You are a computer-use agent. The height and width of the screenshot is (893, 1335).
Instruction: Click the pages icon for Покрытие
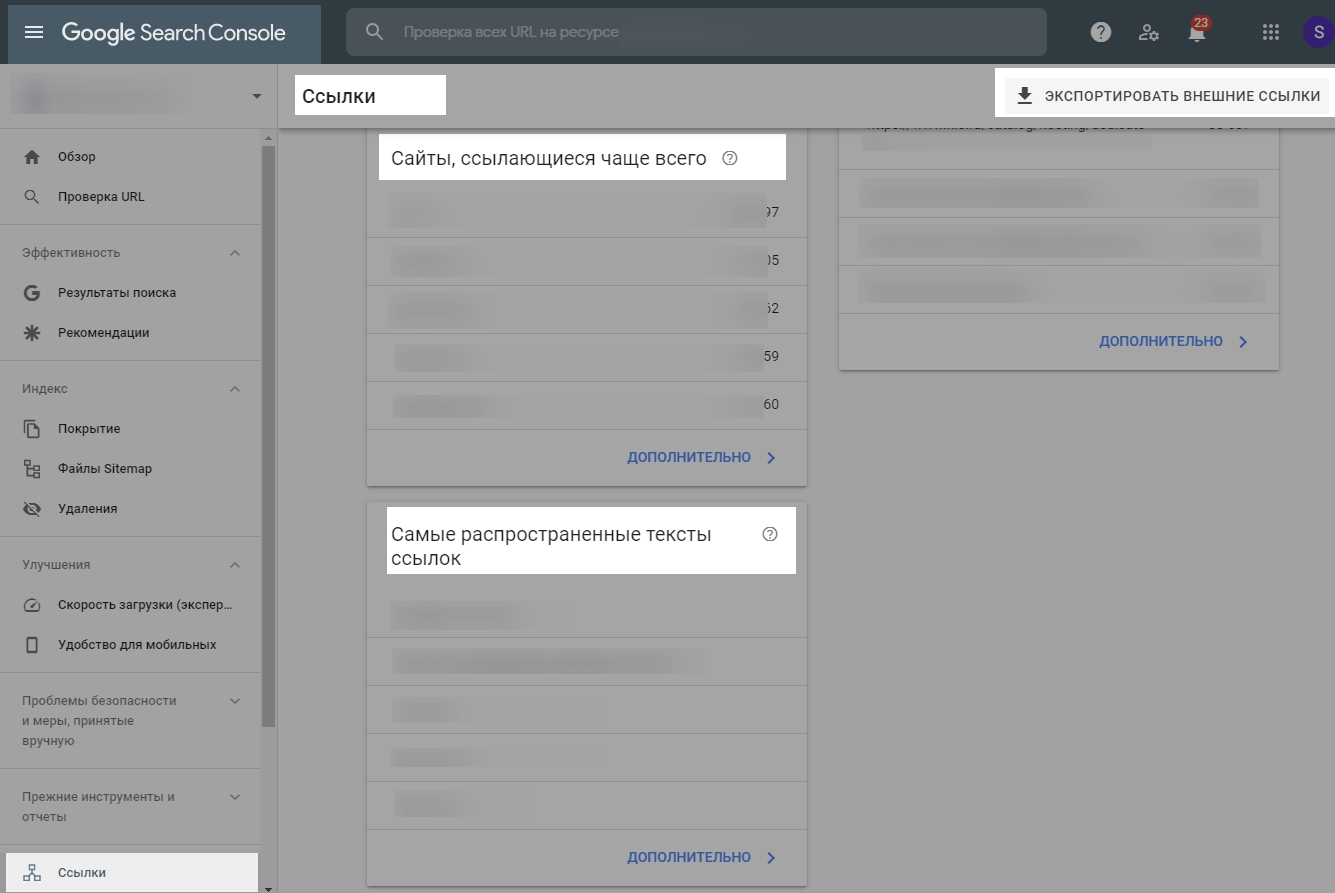pyautogui.click(x=32, y=429)
